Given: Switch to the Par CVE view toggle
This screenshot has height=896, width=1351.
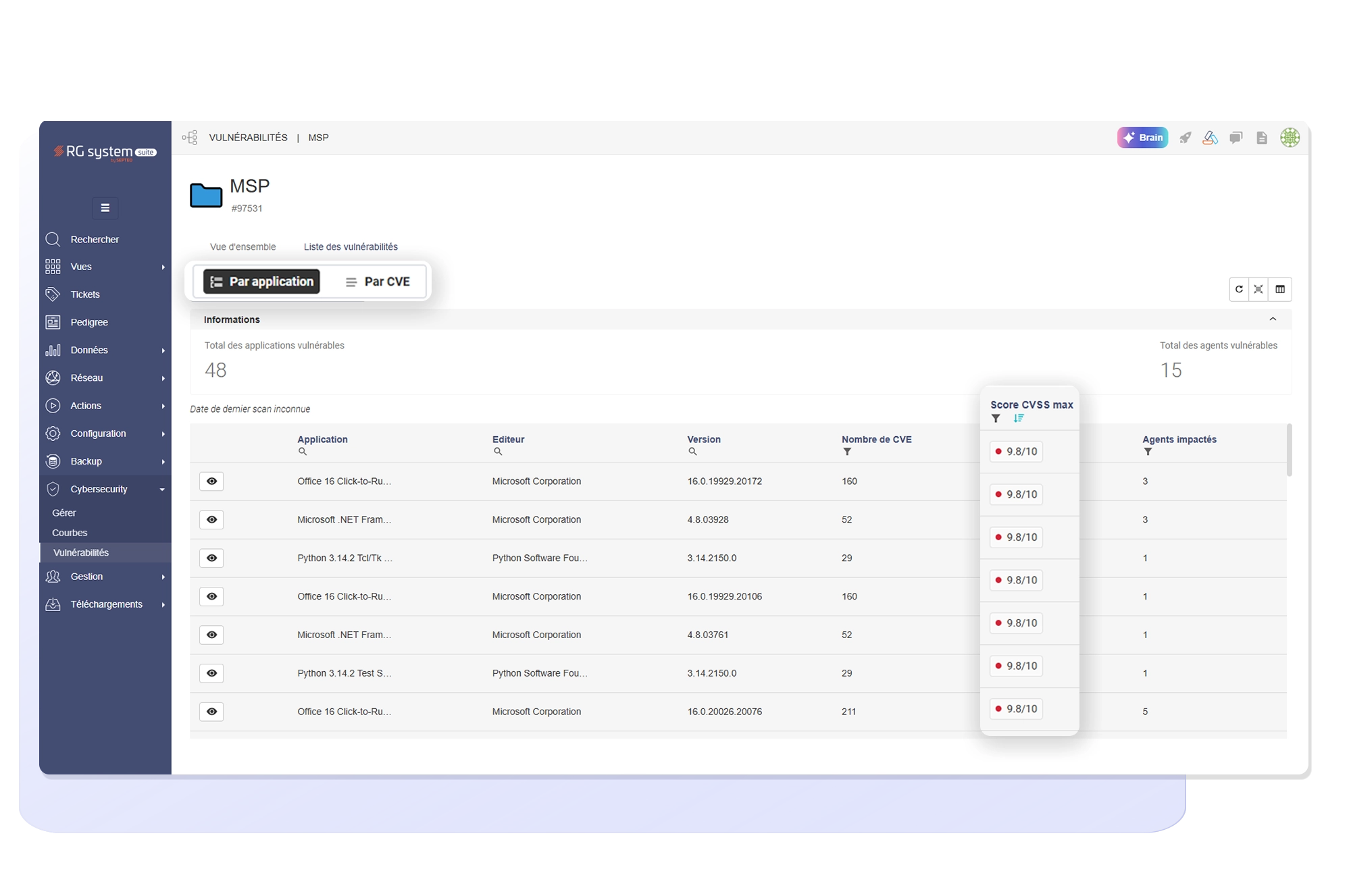Looking at the screenshot, I should [378, 282].
